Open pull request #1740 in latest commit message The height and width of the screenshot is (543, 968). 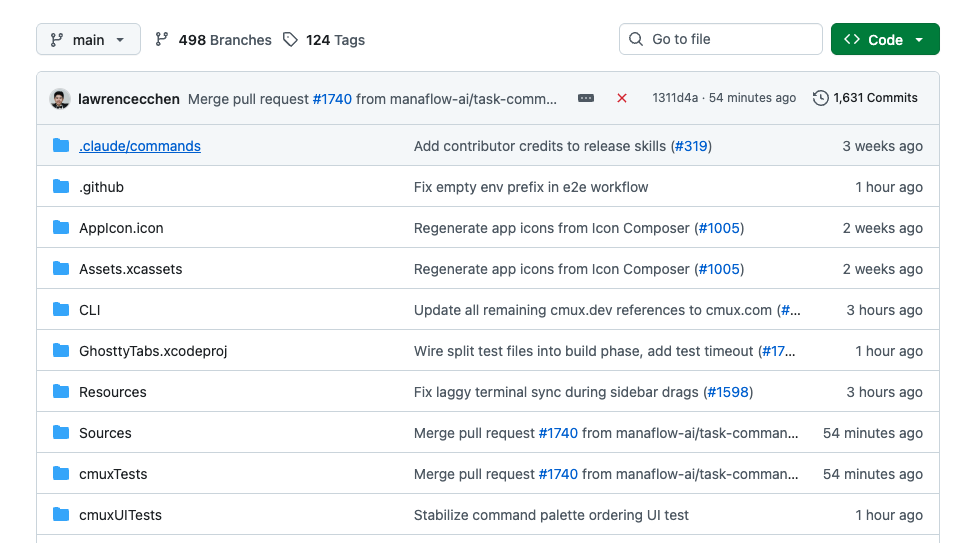tap(332, 99)
